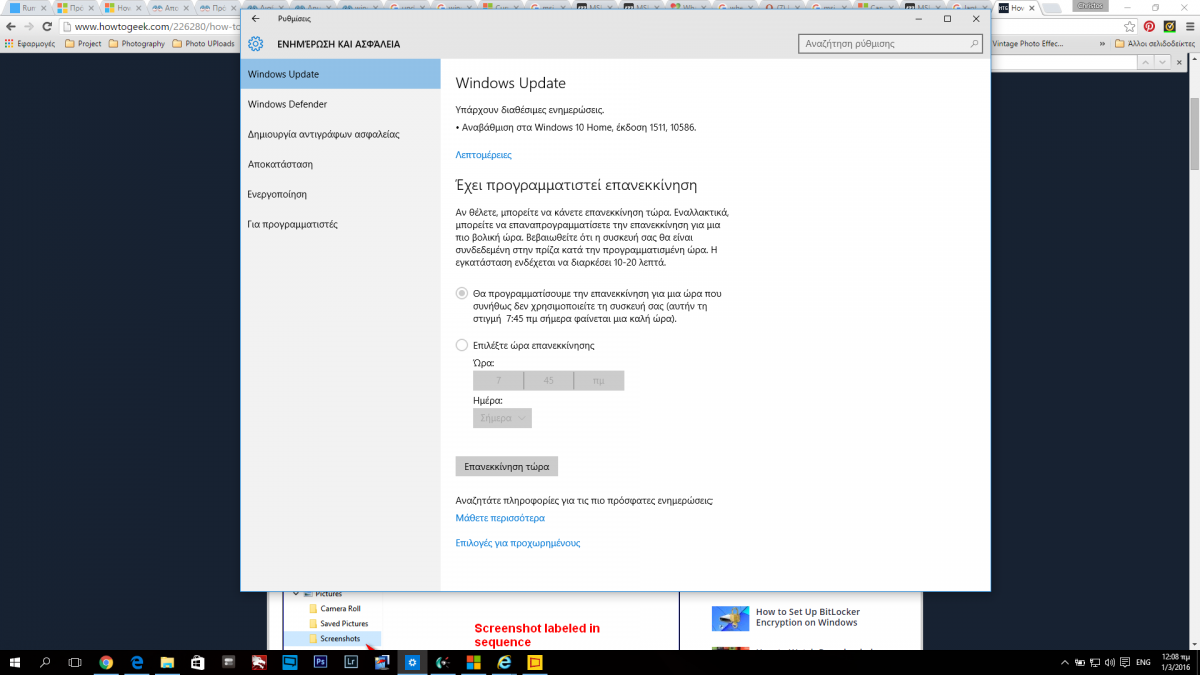Click the Settings back arrow
Image resolution: width=1200 pixels, height=675 pixels.
click(x=256, y=18)
